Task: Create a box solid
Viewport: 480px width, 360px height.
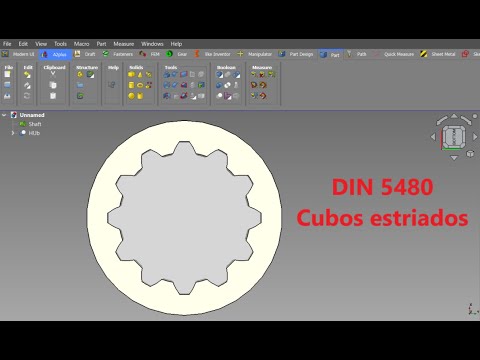Action: tap(131, 75)
